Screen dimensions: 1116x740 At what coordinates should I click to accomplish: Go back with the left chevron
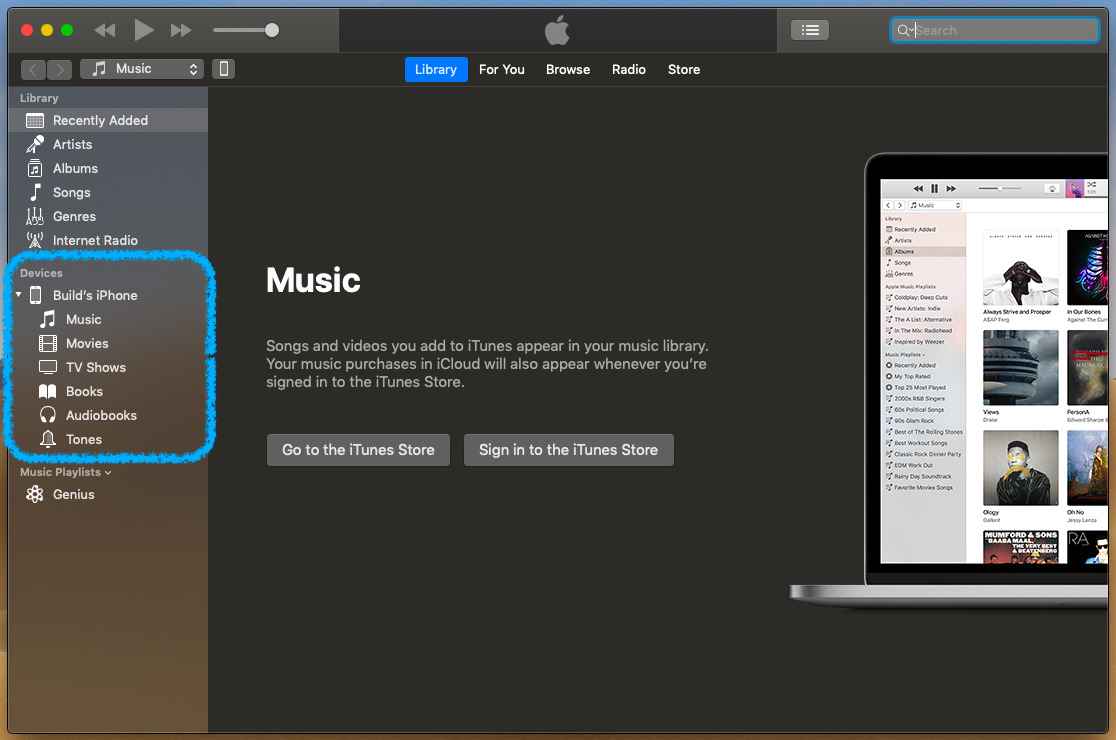point(33,69)
